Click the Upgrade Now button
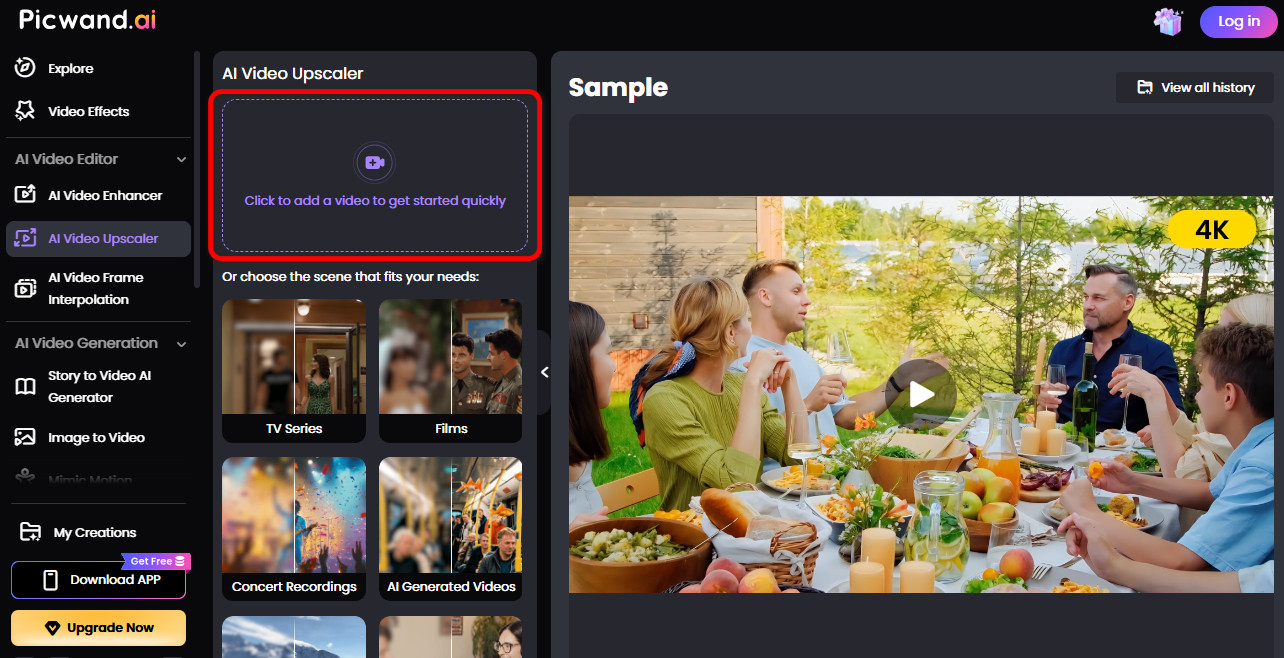This screenshot has width=1284, height=658. (98, 628)
